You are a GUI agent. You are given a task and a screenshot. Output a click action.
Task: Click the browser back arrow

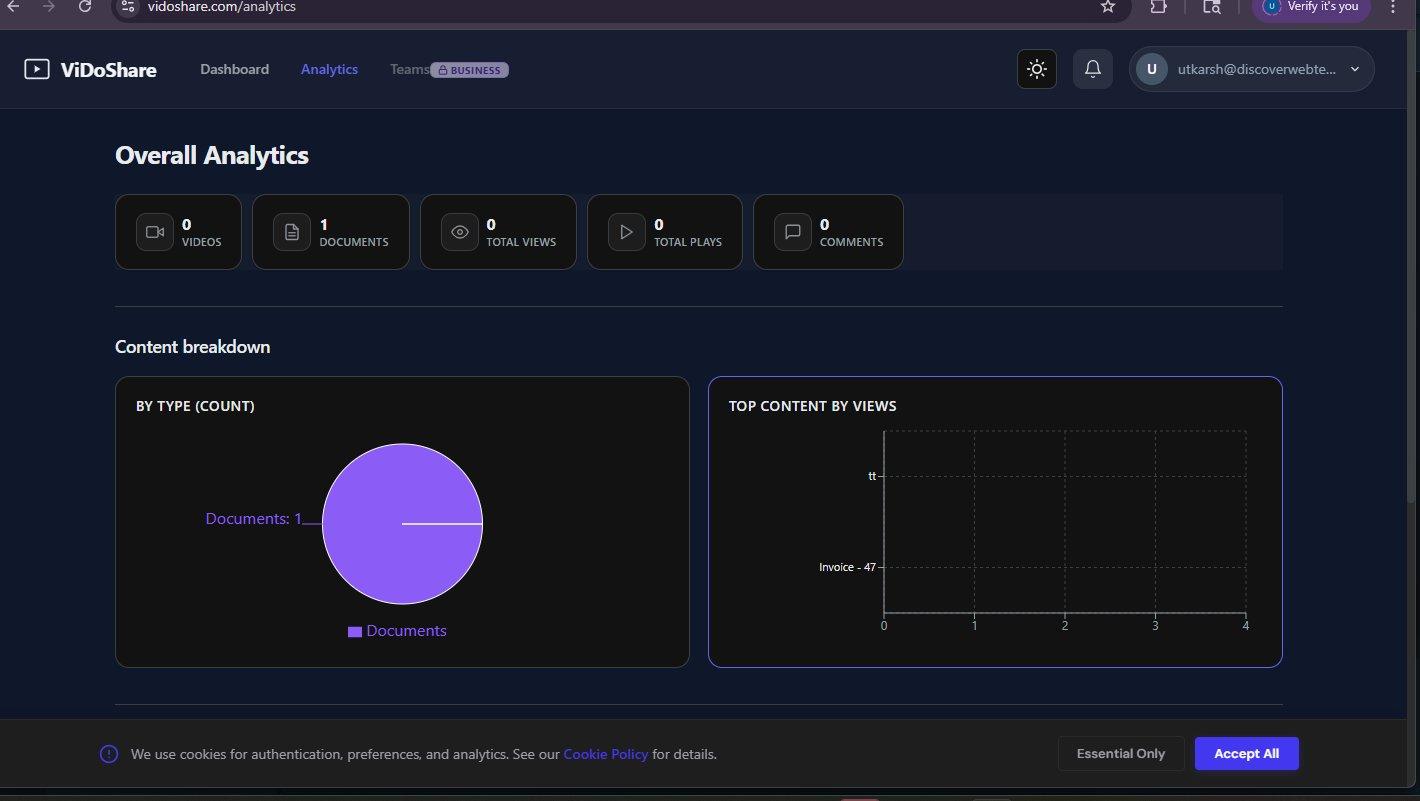point(13,6)
